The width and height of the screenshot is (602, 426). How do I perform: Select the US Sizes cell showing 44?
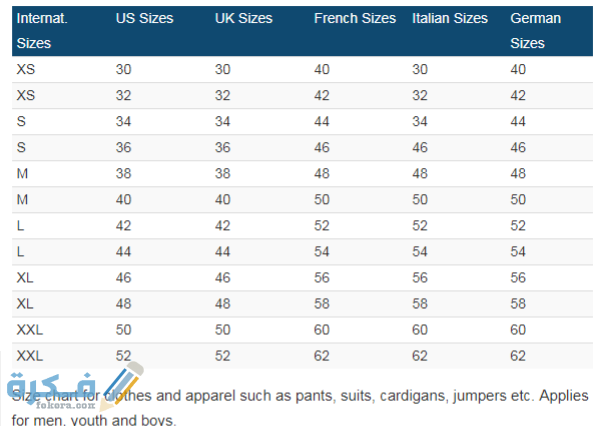pos(125,251)
